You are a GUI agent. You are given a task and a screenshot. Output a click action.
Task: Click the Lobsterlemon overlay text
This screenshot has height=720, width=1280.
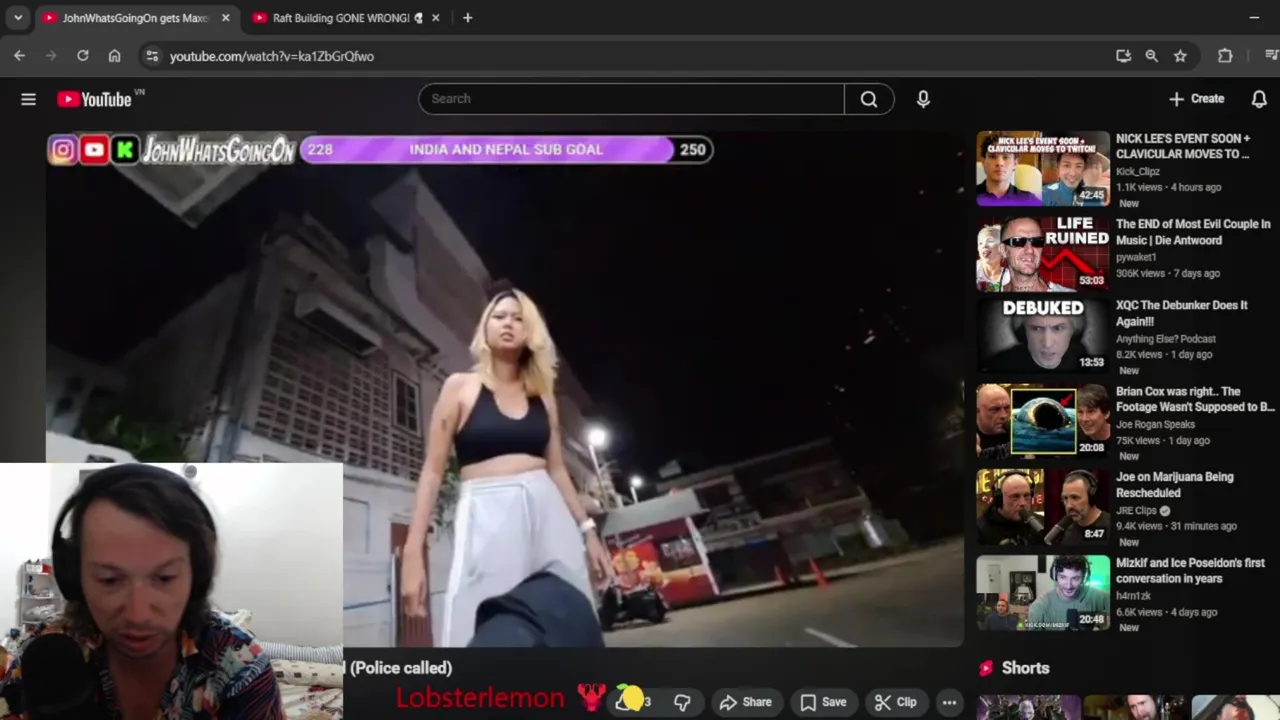[480, 698]
